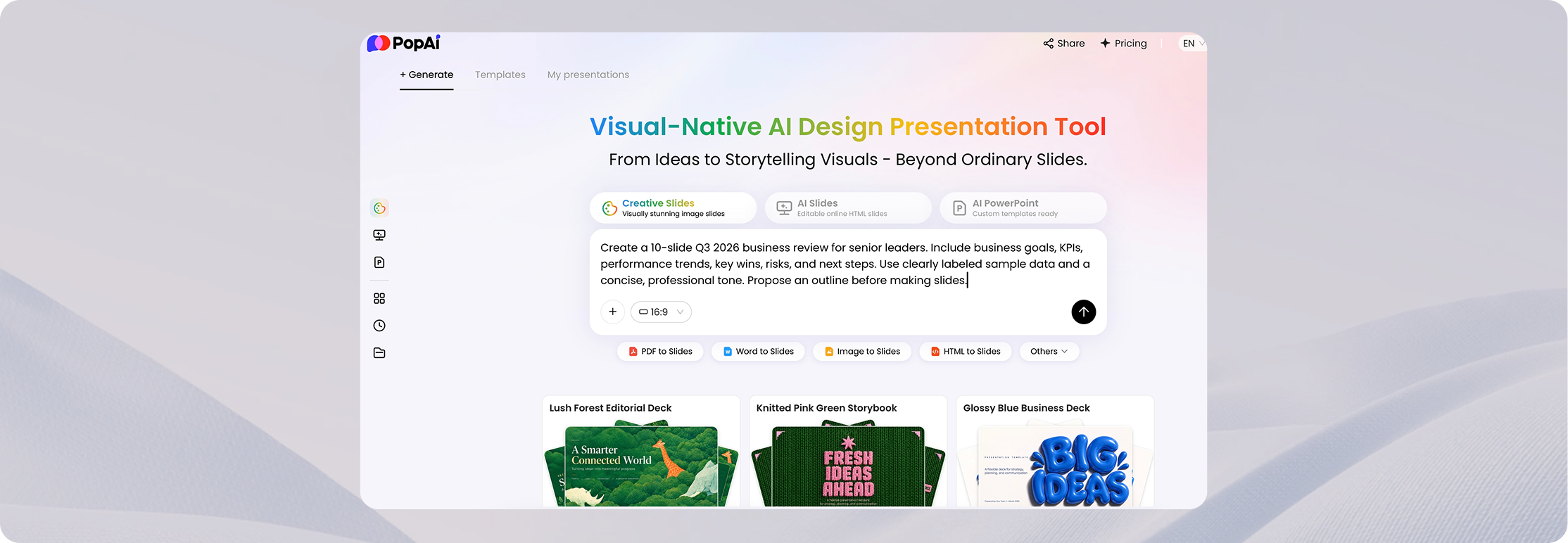
Task: Open the history clock icon in sidebar
Action: coord(379,326)
